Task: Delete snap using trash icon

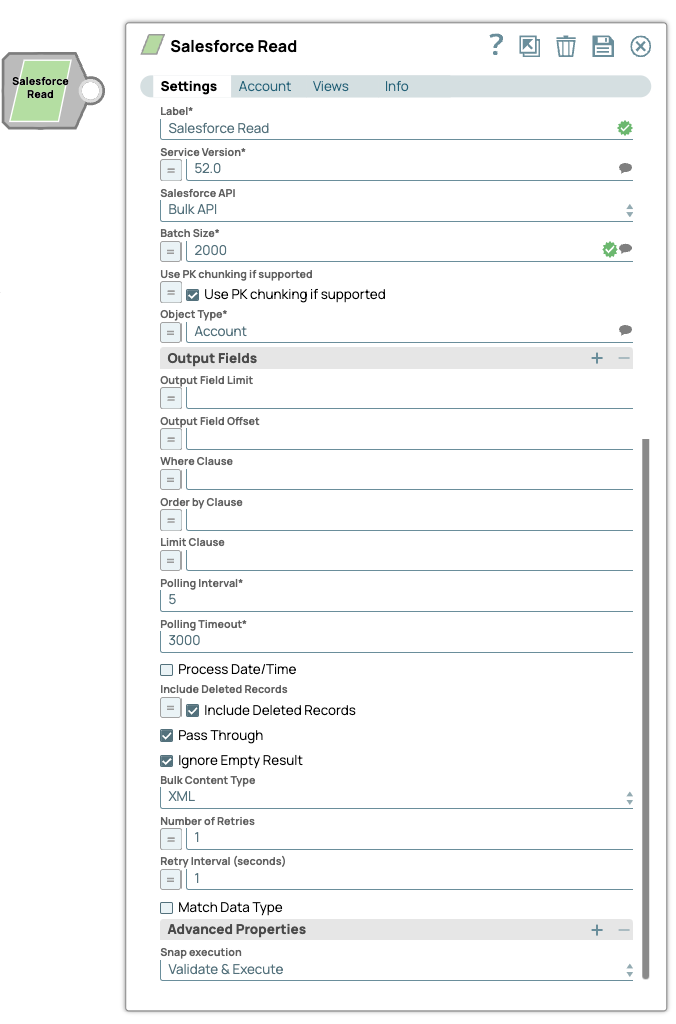Action: coord(566,46)
